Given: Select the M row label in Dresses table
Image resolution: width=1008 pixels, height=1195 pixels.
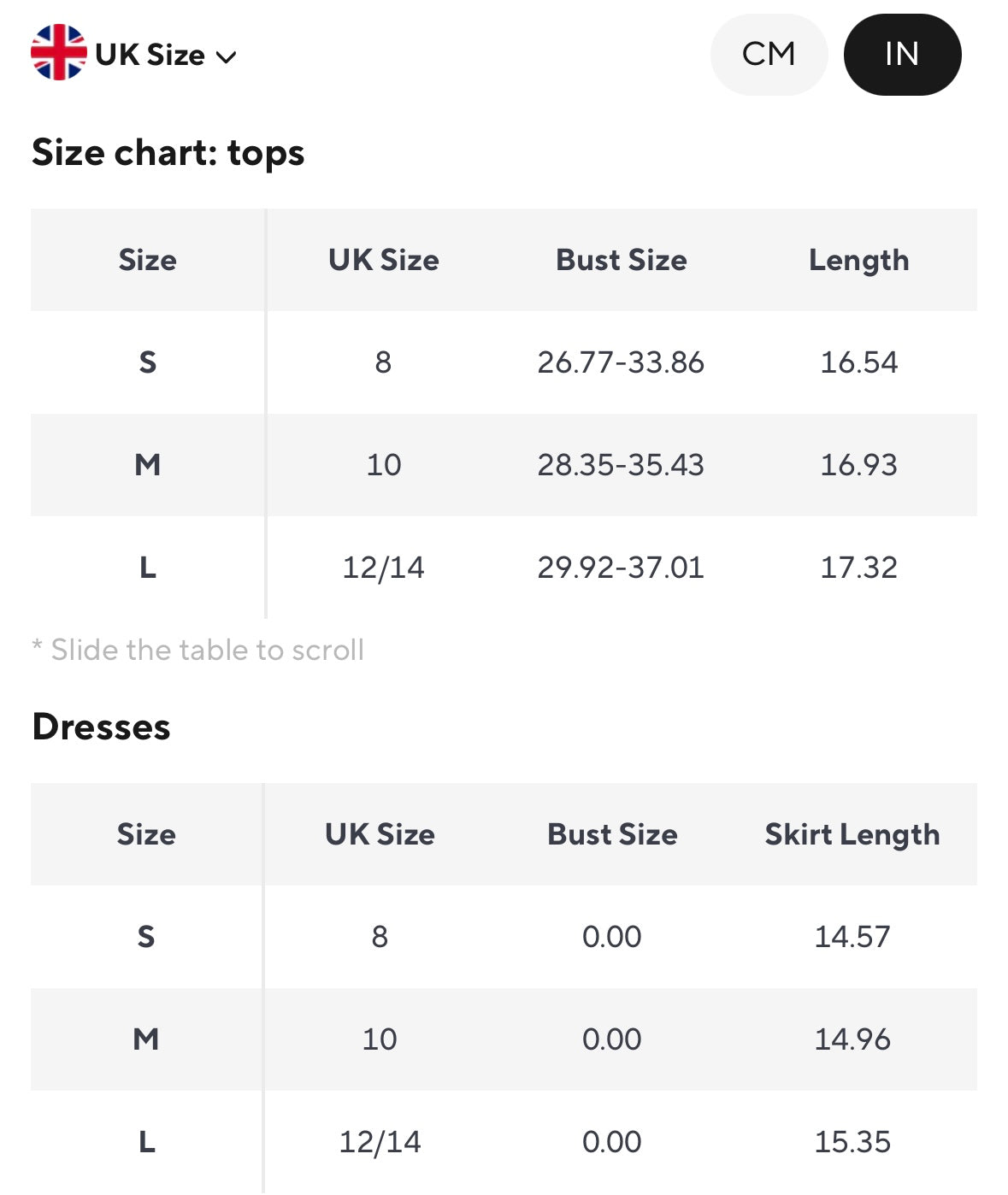Looking at the screenshot, I should coord(146,1039).
